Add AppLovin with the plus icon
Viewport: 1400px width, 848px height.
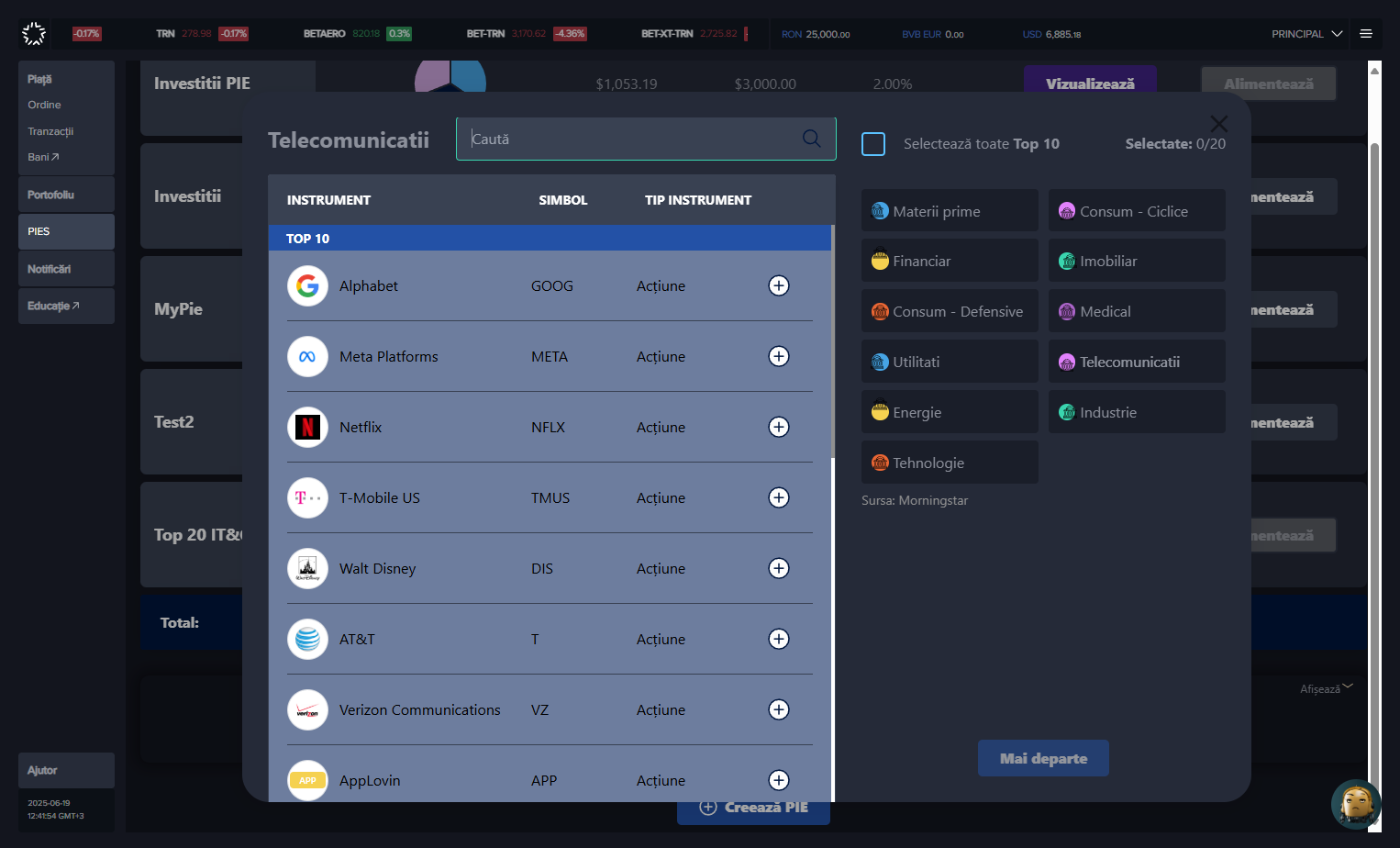pos(779,780)
